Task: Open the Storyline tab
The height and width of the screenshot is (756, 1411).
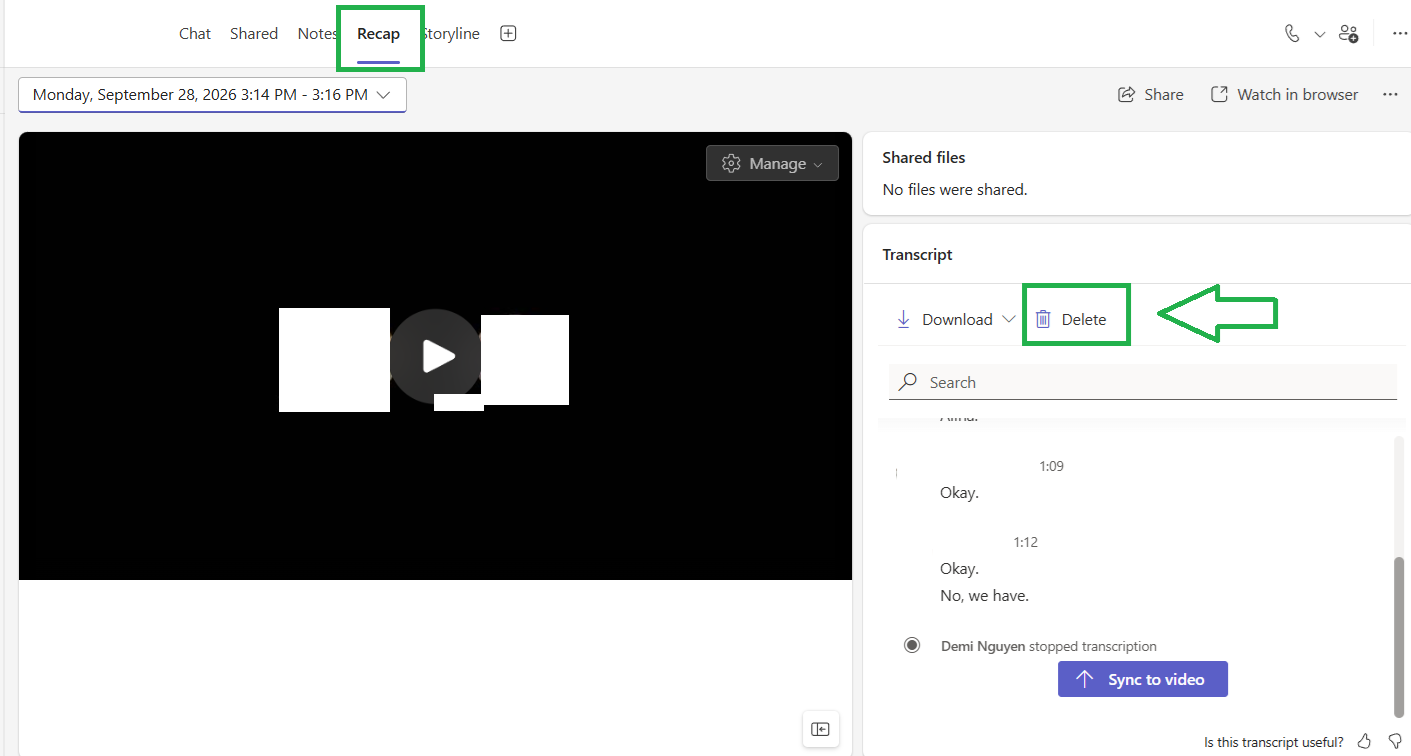Action: (x=451, y=33)
